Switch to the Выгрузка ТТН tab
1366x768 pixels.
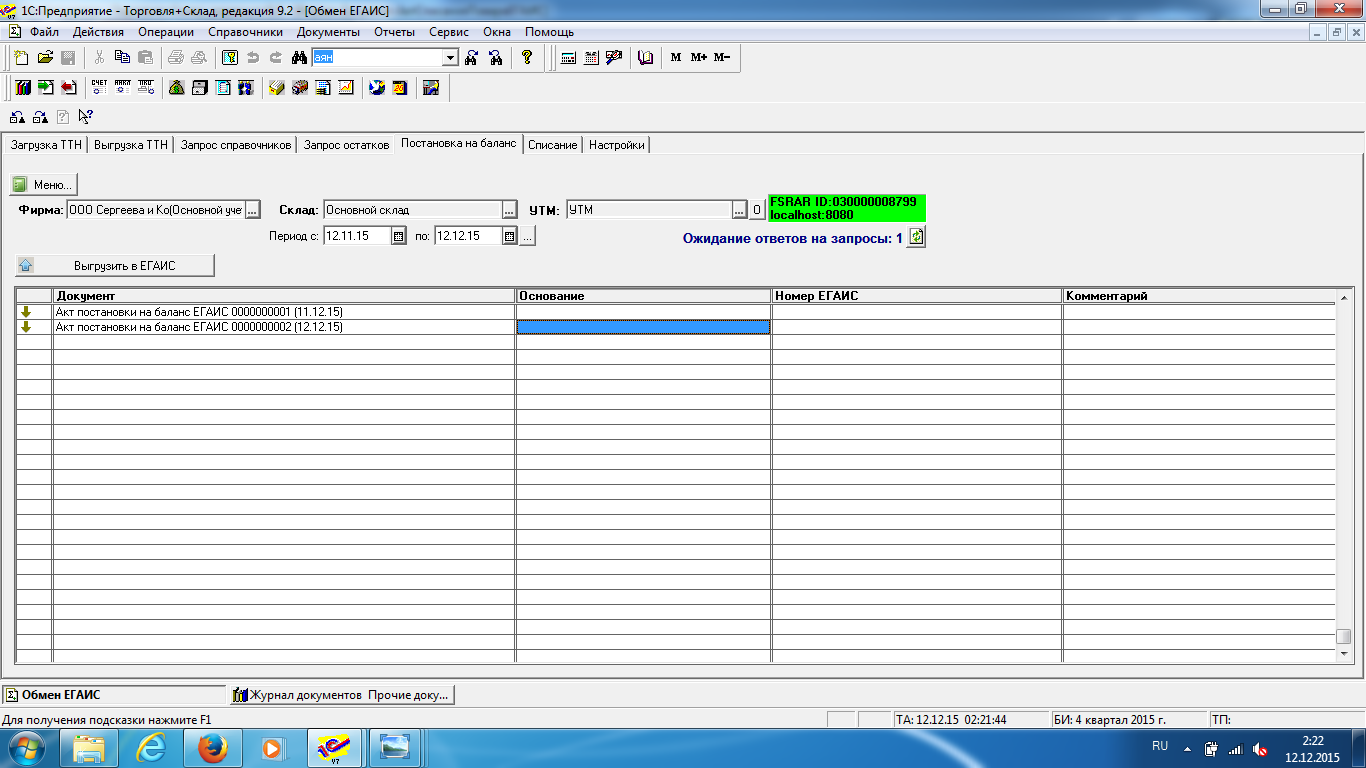pos(131,145)
